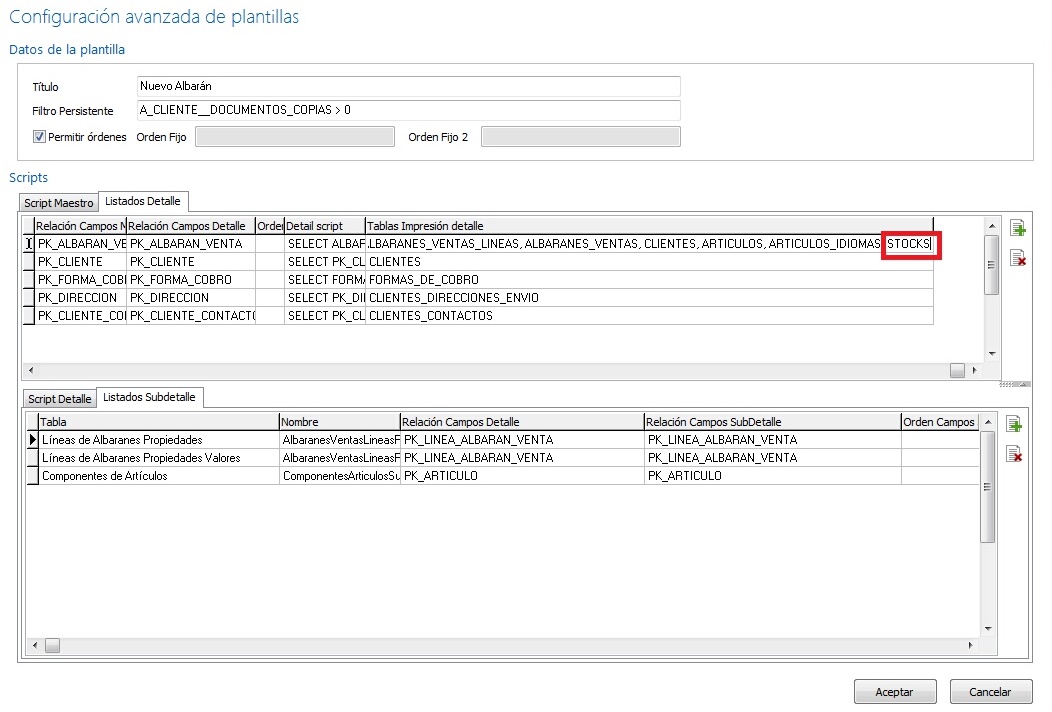
Task: Click the FORMAS_DE_COBRO table cell
Action: click(648, 280)
